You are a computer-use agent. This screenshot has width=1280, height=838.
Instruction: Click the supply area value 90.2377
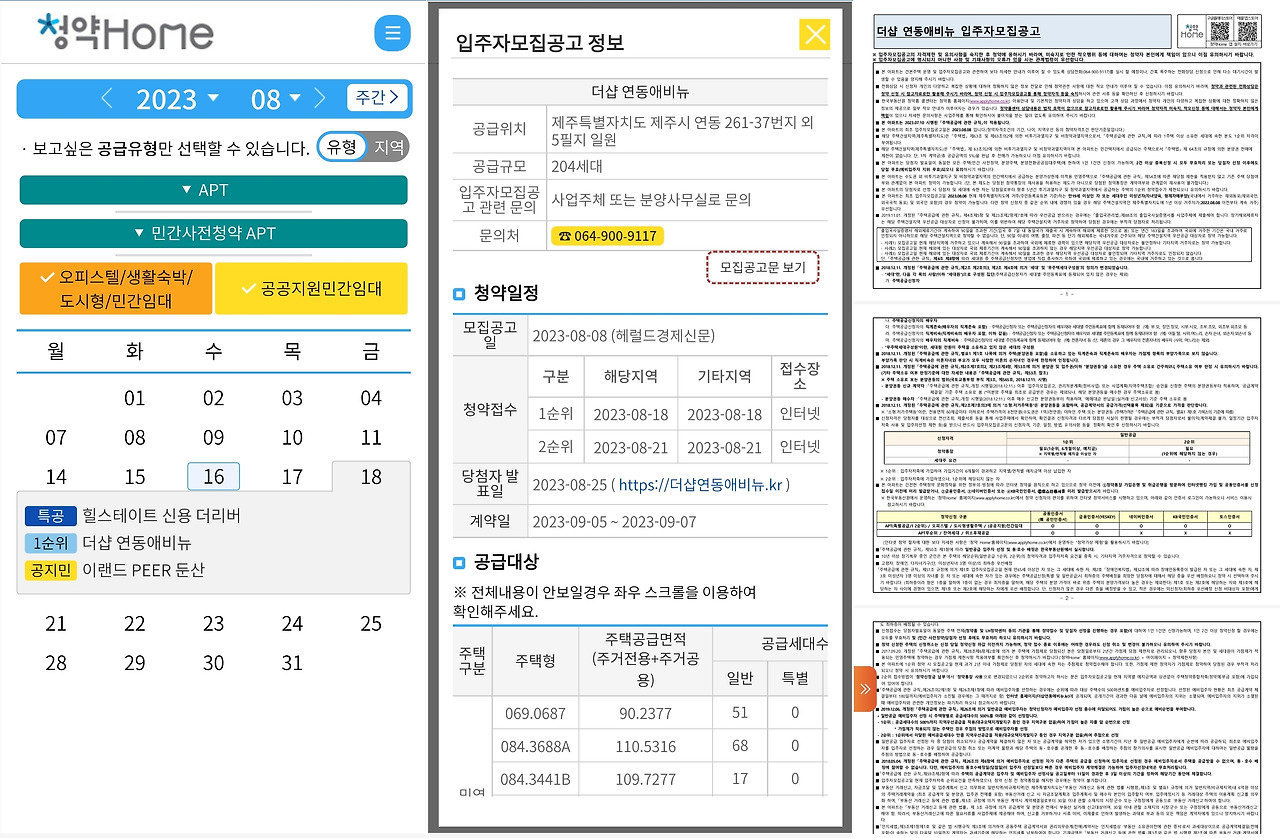pos(645,713)
